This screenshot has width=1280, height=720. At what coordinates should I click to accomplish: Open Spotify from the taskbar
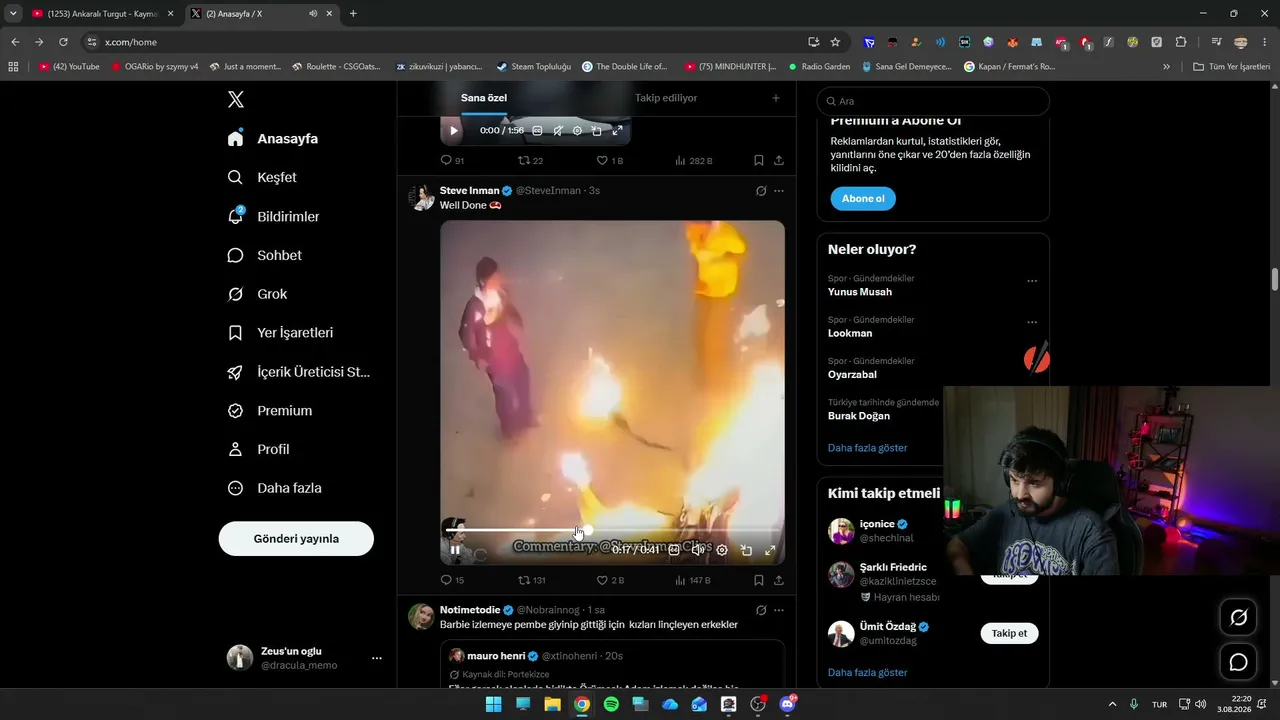coord(611,704)
